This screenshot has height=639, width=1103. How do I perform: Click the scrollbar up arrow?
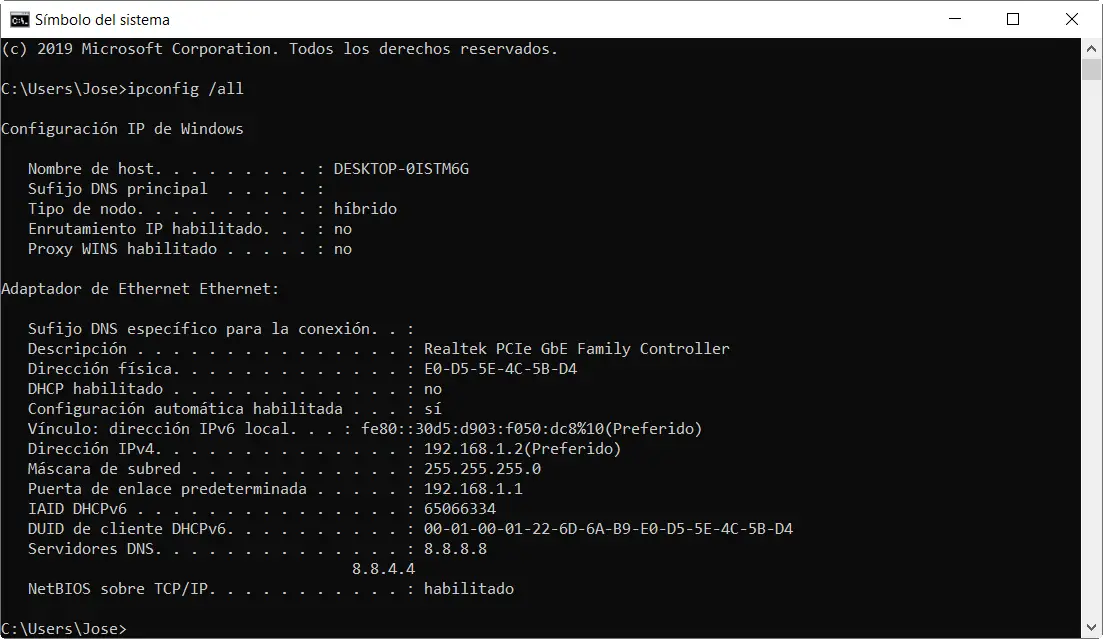(1092, 48)
